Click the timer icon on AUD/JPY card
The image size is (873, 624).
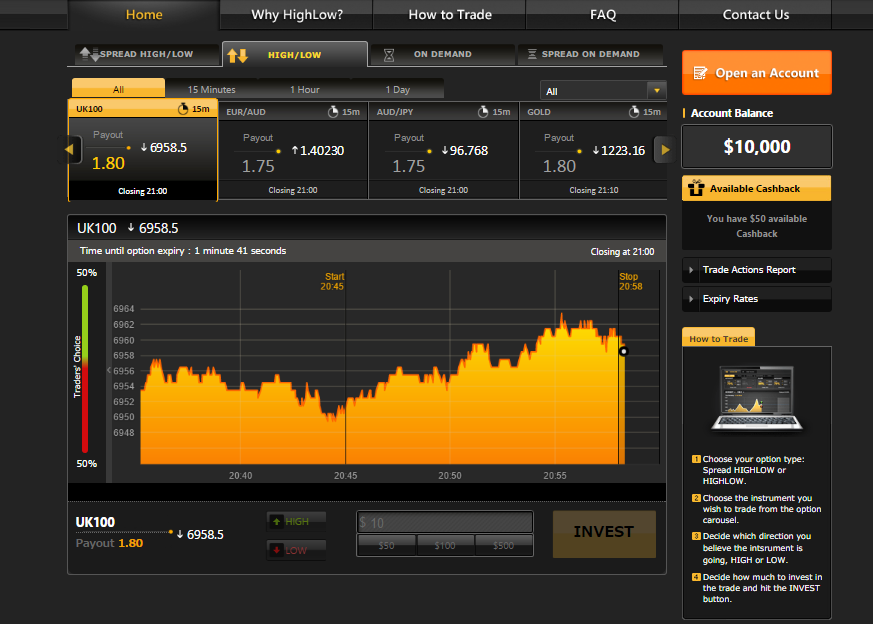tap(483, 111)
